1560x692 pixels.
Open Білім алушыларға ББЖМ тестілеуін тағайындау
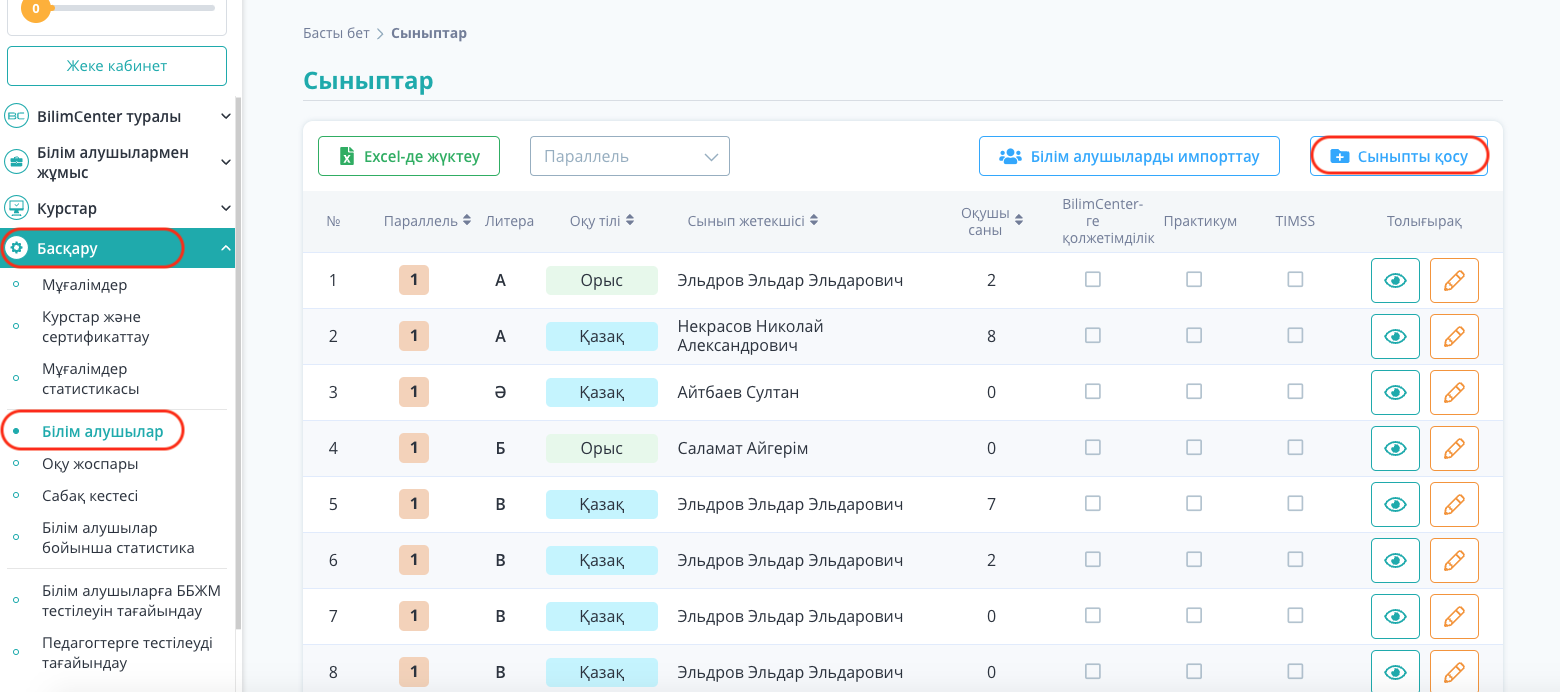[131, 601]
